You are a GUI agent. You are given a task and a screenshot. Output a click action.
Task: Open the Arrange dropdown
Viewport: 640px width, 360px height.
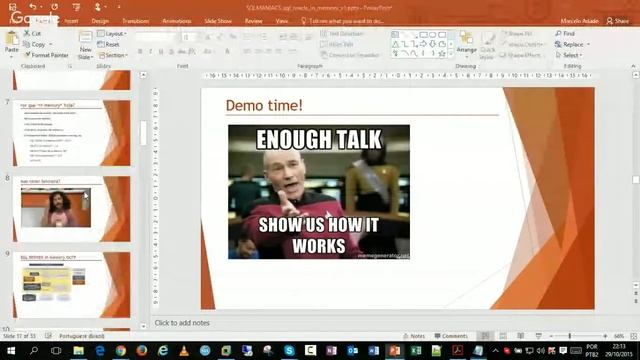coord(467,45)
